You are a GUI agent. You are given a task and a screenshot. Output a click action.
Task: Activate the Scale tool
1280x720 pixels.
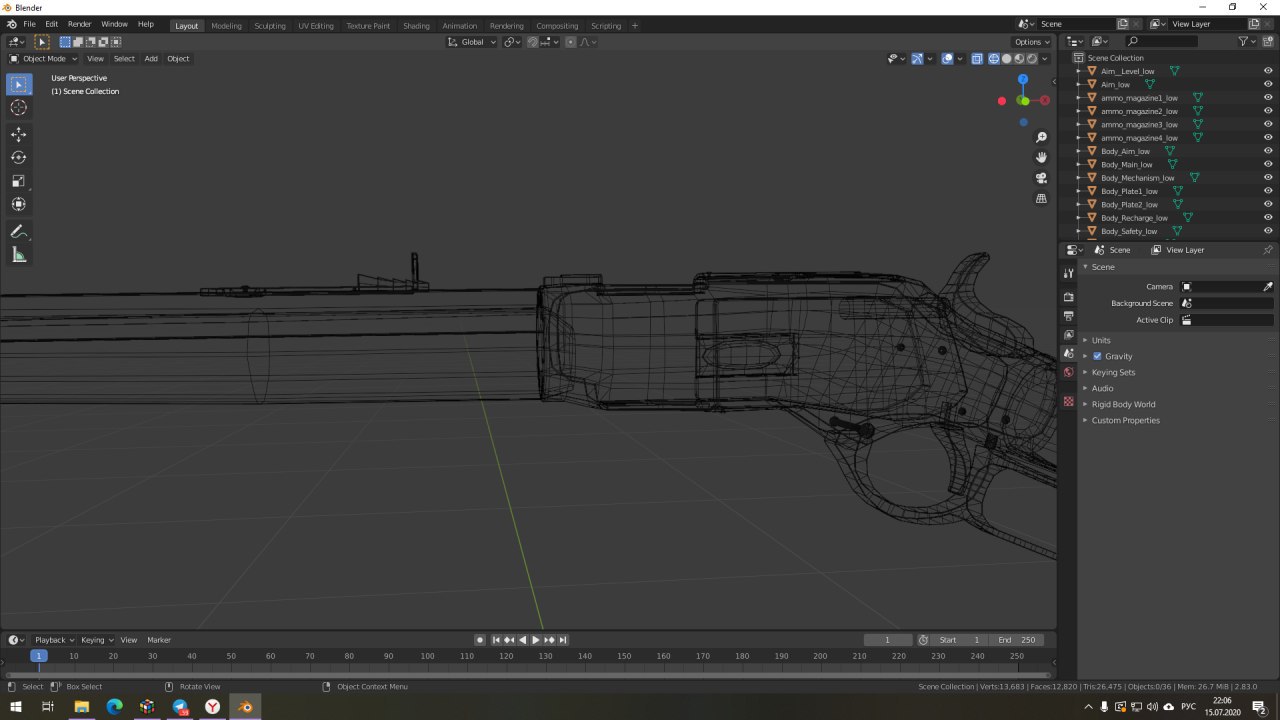18,181
